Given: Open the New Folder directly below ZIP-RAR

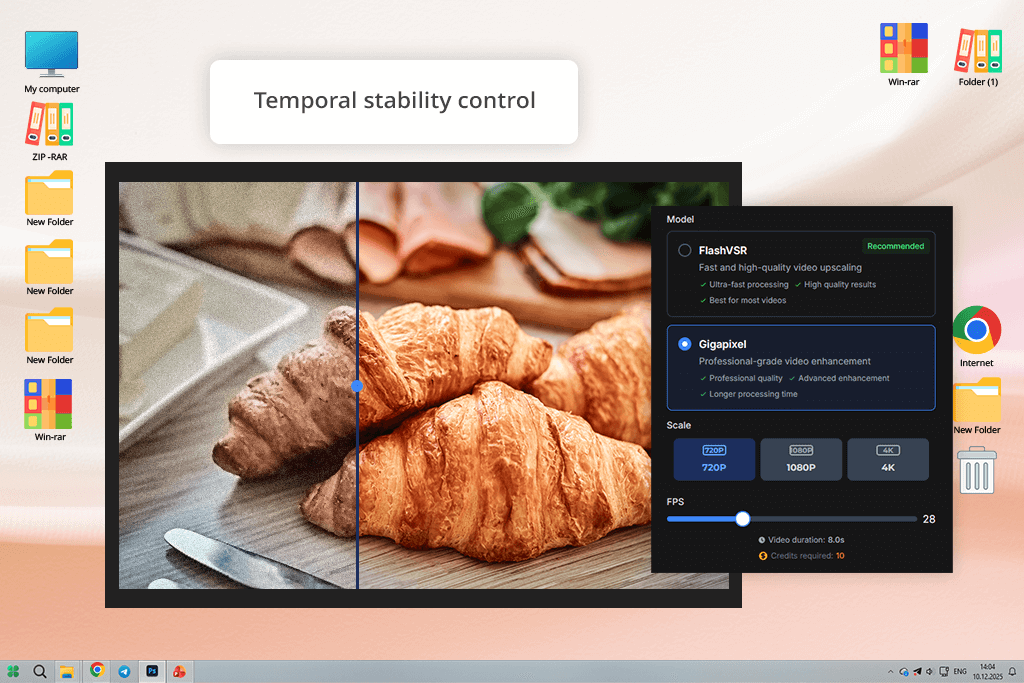Looking at the screenshot, I should (x=50, y=199).
